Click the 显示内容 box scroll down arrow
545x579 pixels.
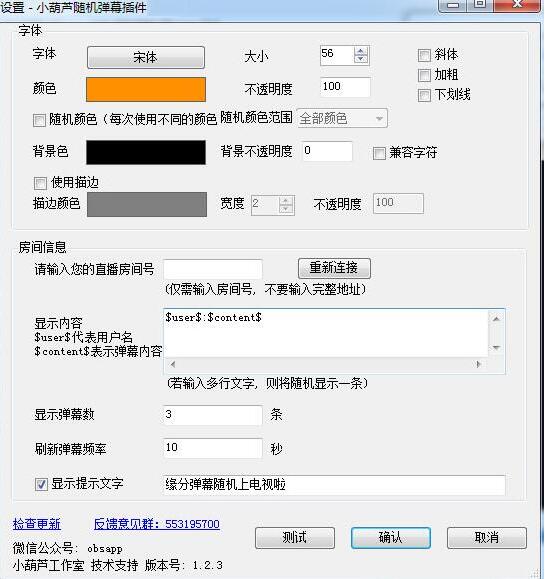click(x=496, y=347)
